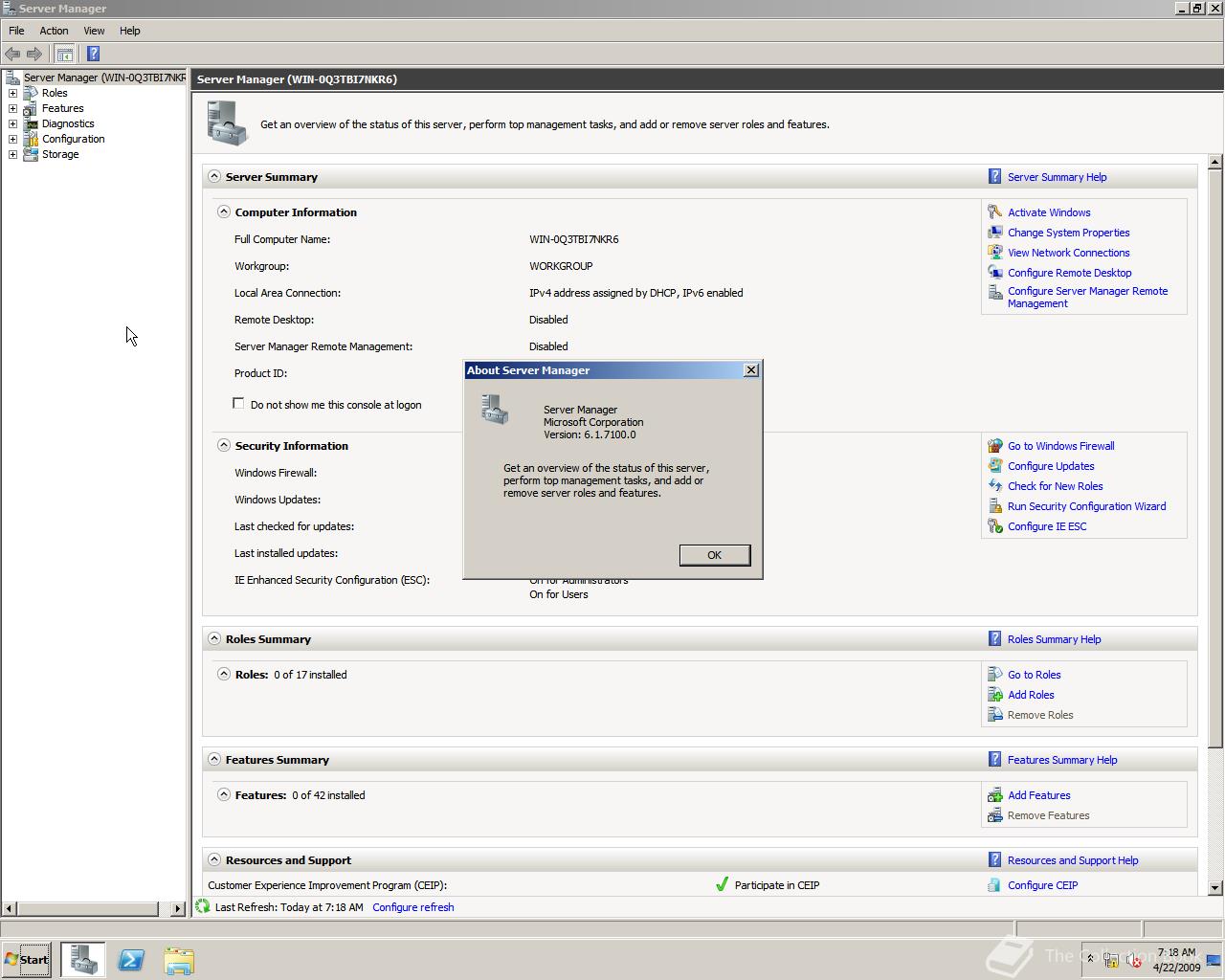The image size is (1225, 980).
Task: Expand the Configuration tree node
Action: (12, 139)
